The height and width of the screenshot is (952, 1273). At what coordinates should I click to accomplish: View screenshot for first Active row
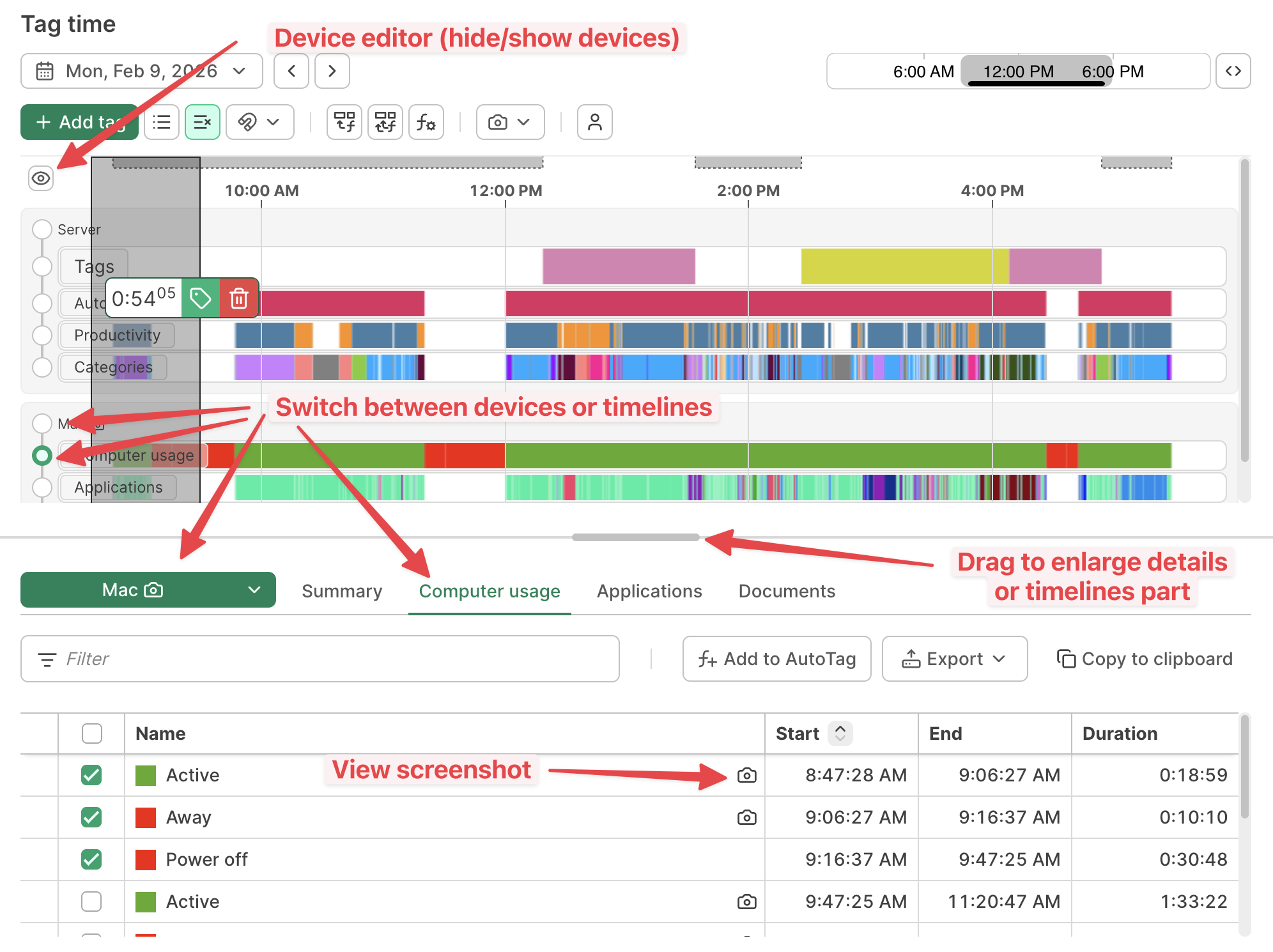[x=746, y=775]
